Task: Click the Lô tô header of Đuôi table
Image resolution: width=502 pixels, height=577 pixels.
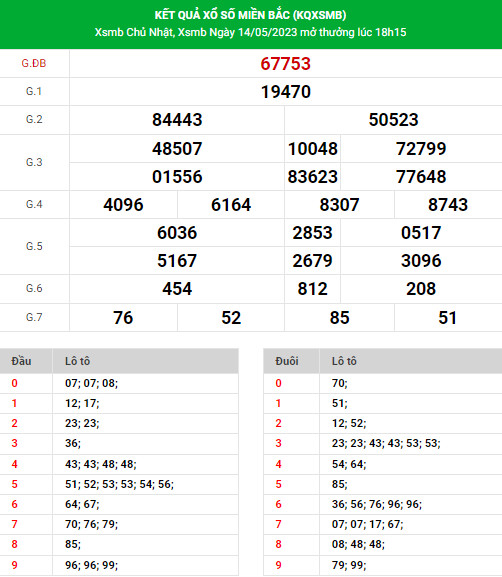Action: [344, 361]
